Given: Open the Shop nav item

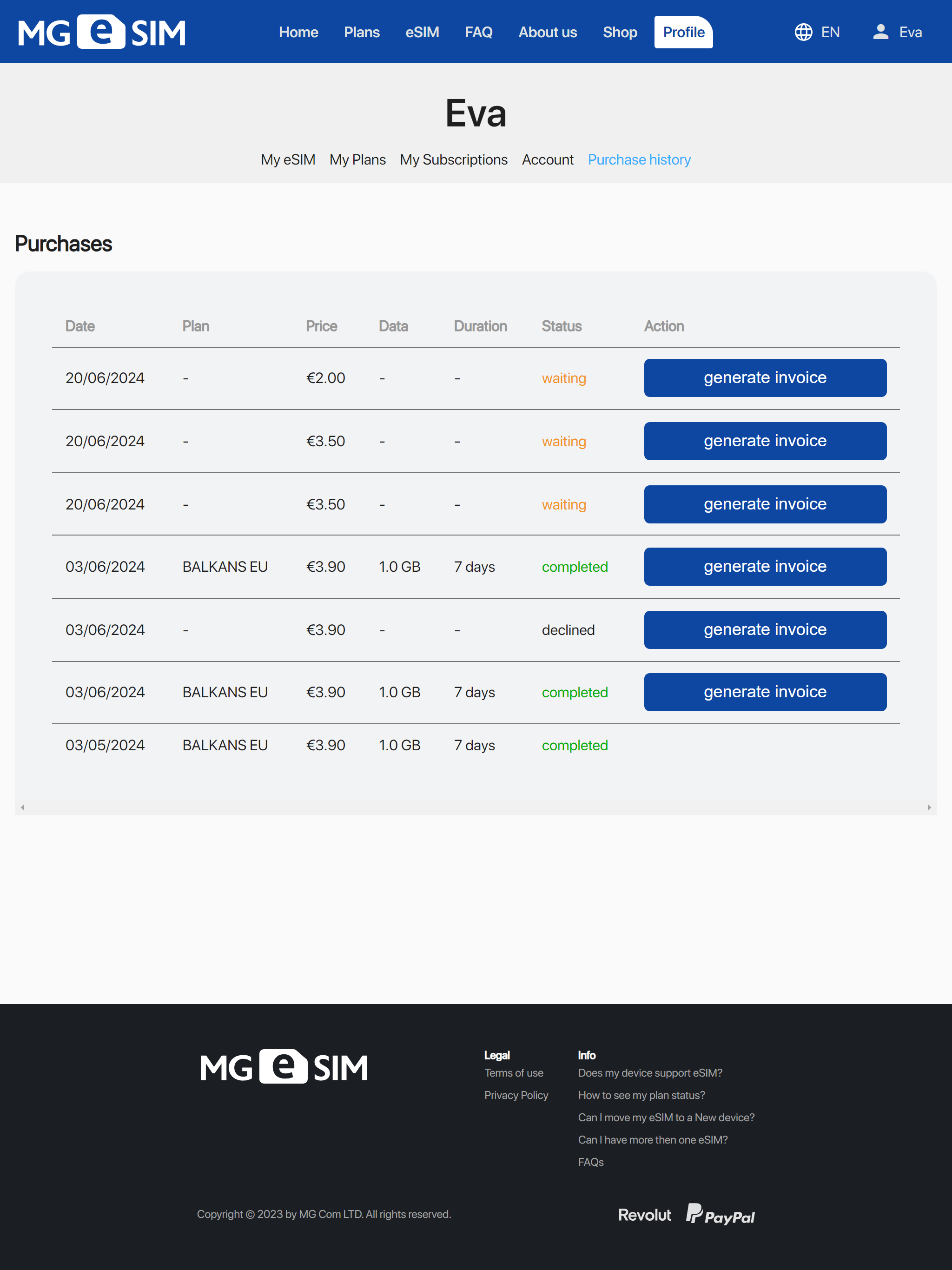Looking at the screenshot, I should click(620, 32).
